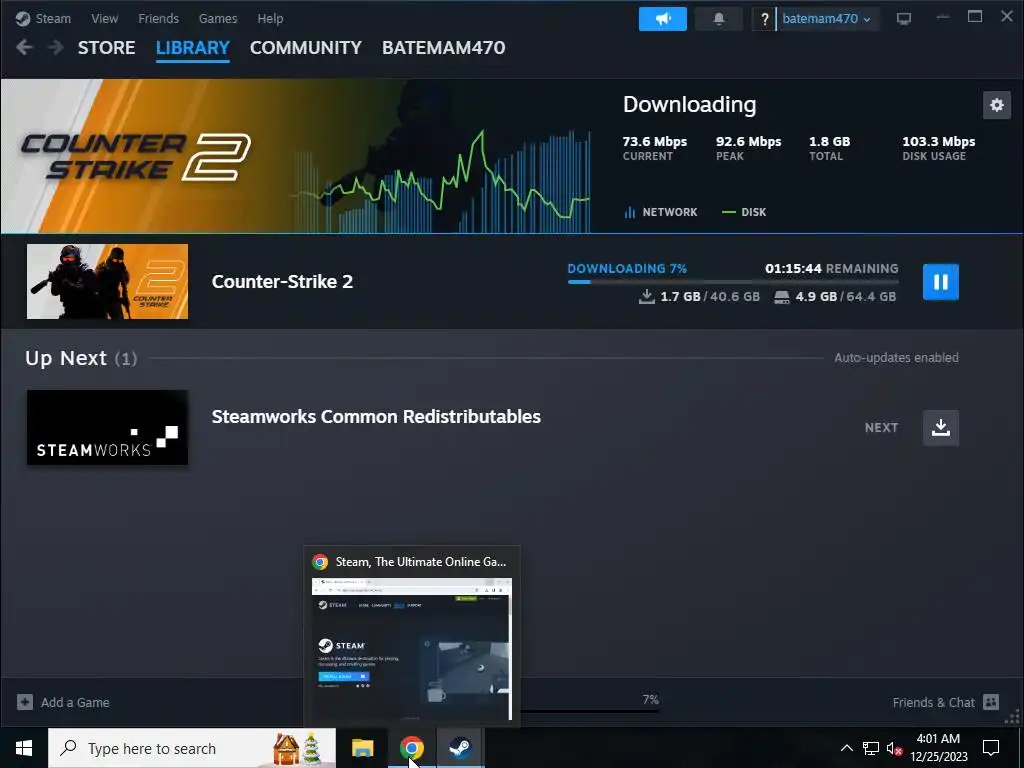This screenshot has height=768, width=1024.
Task: Open the View menu
Action: click(104, 18)
